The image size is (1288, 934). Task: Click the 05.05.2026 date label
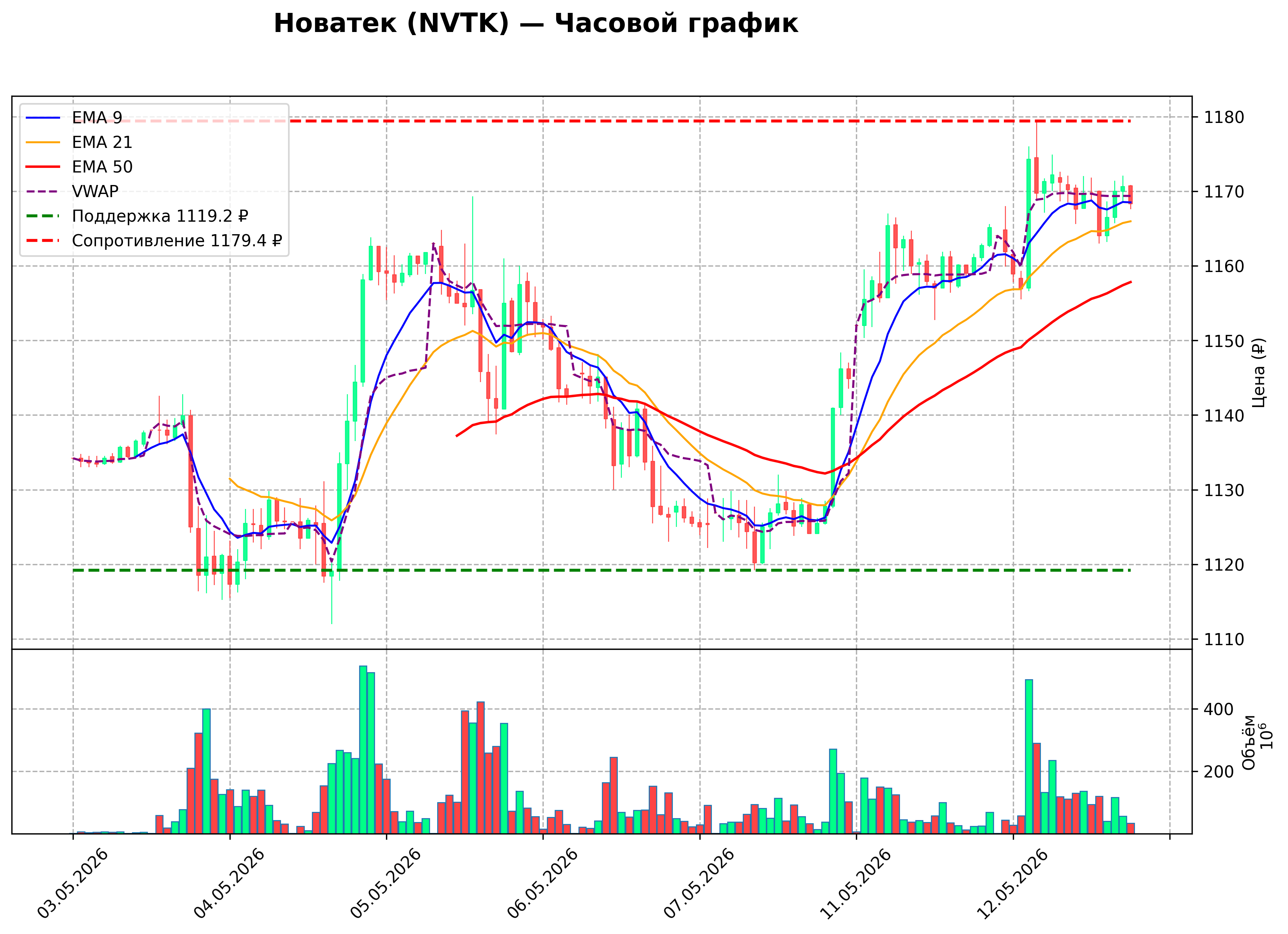(x=386, y=884)
